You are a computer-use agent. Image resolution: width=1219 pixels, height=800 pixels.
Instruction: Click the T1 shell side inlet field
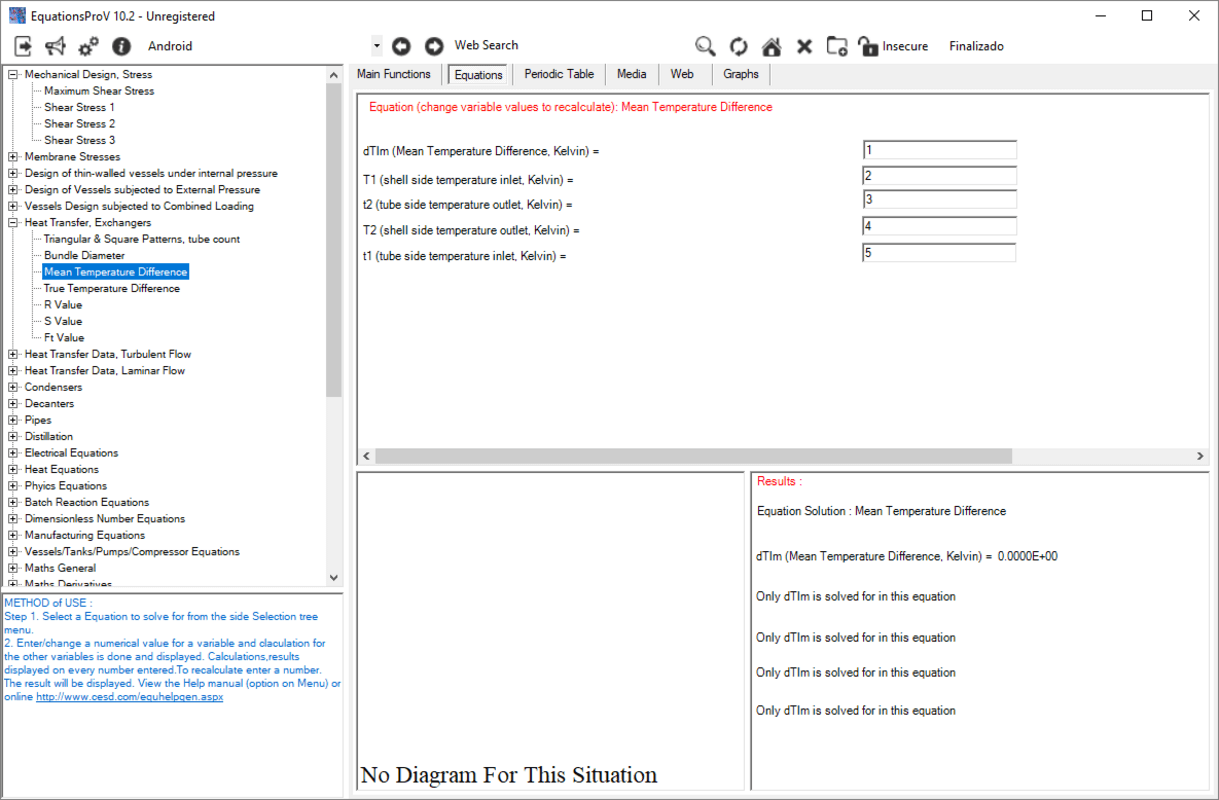click(939, 176)
